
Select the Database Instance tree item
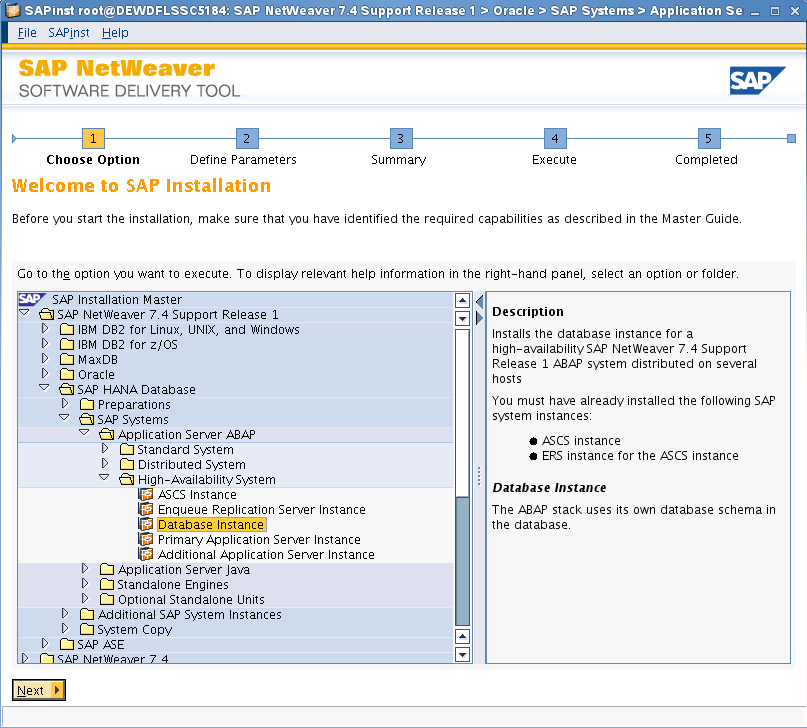pos(211,524)
